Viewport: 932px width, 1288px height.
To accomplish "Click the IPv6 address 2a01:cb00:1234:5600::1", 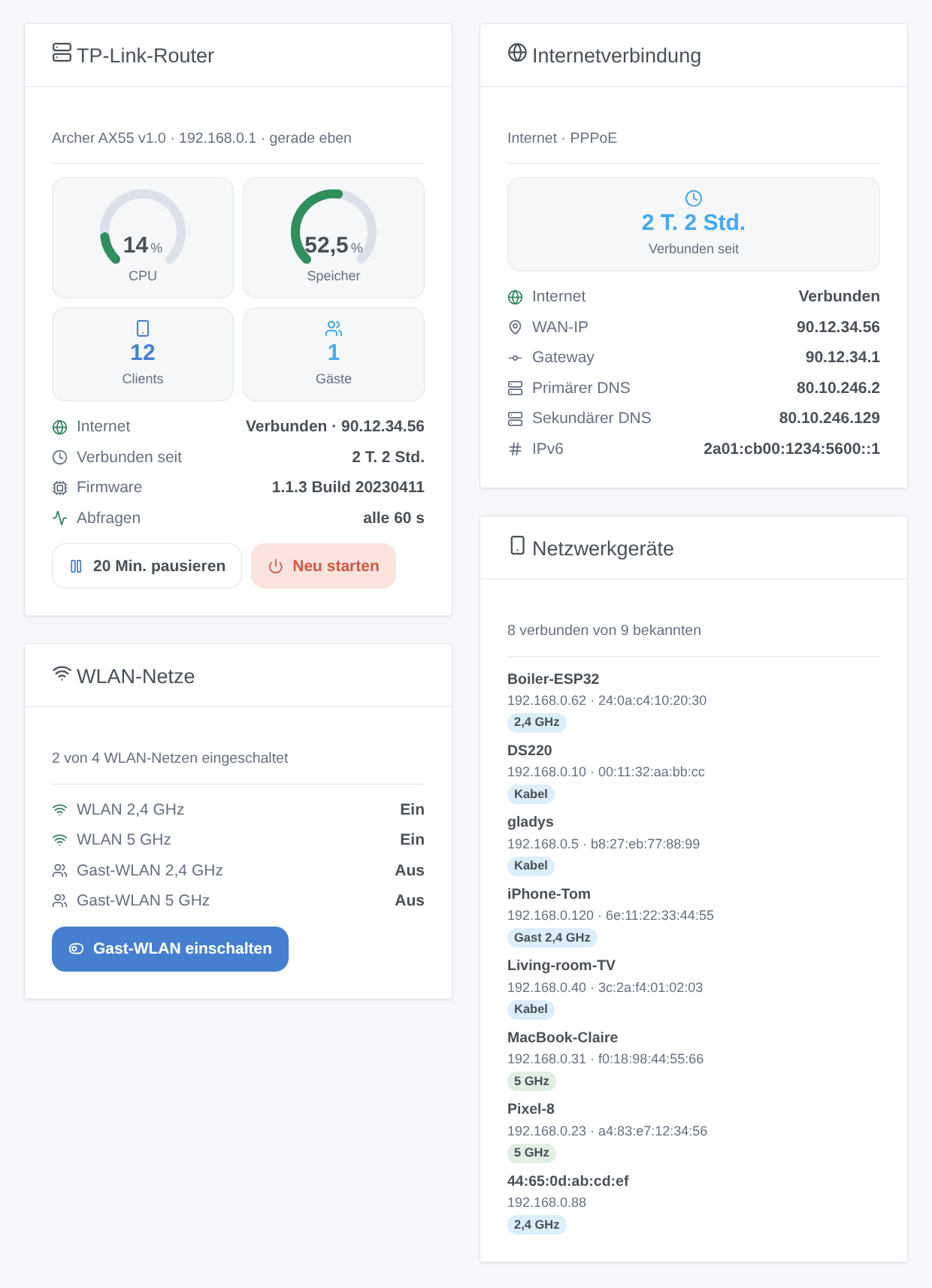I will point(791,449).
